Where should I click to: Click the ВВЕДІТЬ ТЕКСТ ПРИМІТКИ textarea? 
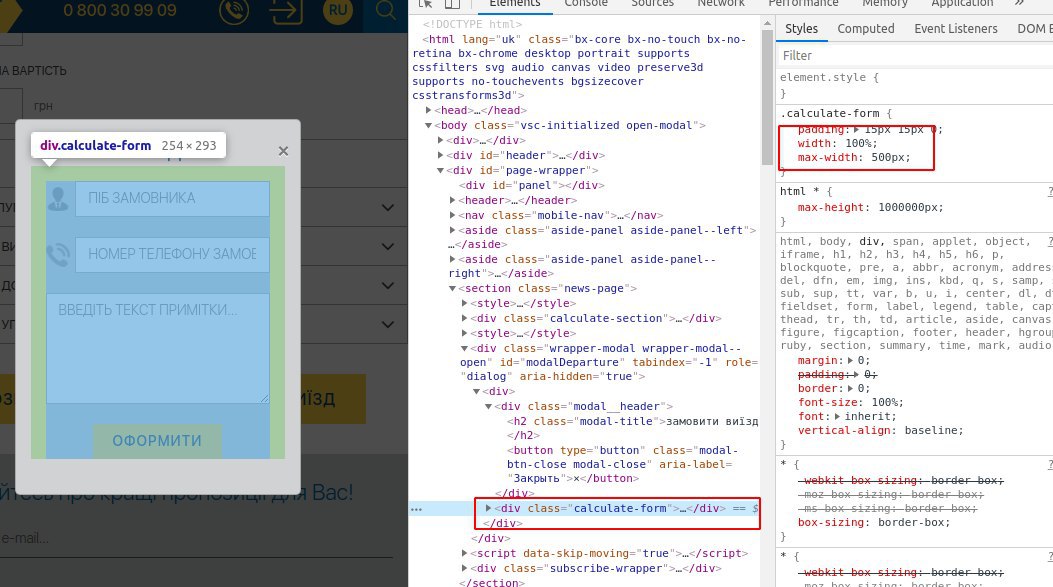pos(158,348)
